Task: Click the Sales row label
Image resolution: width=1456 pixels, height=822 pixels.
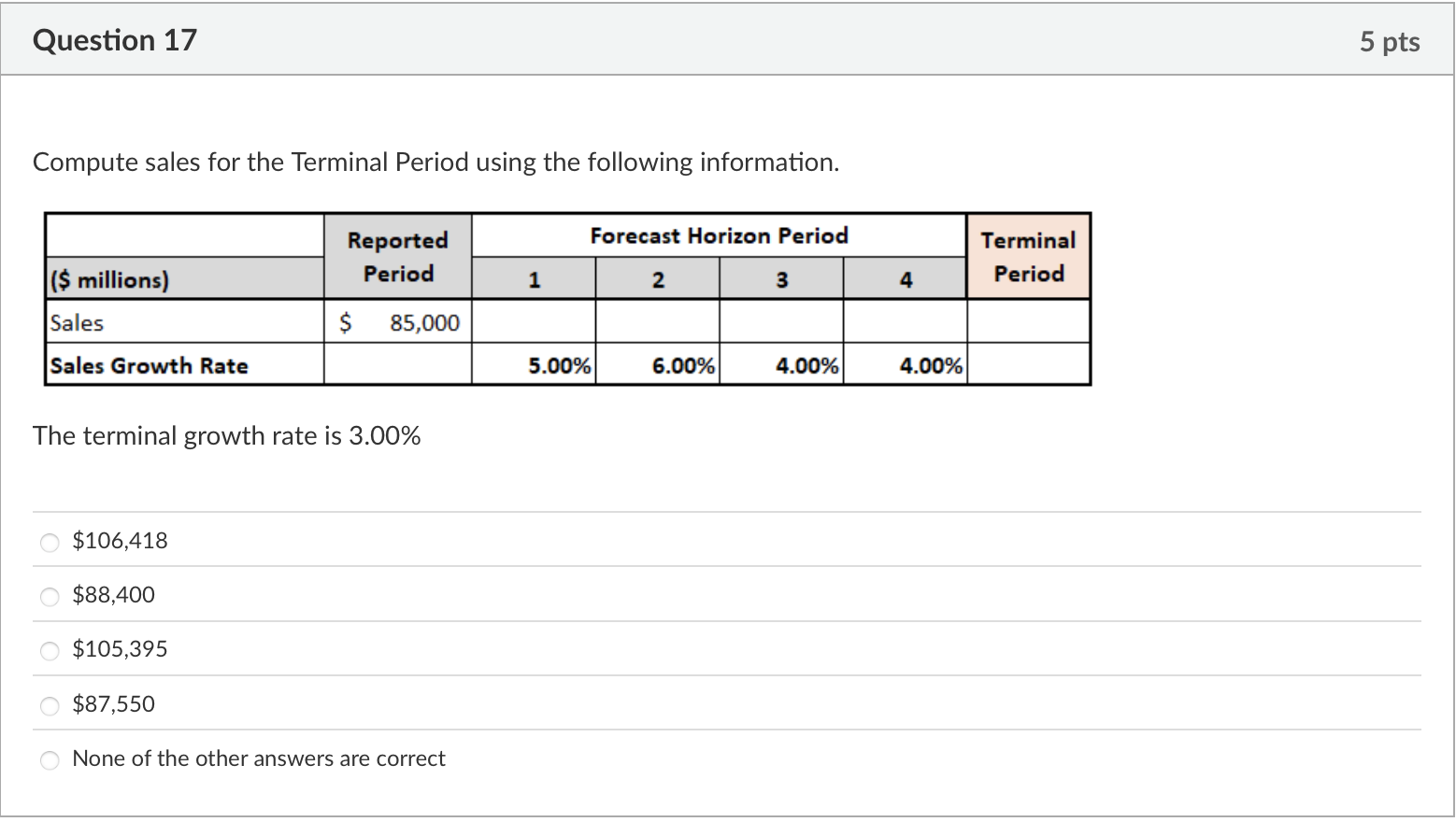Action: click(x=78, y=322)
